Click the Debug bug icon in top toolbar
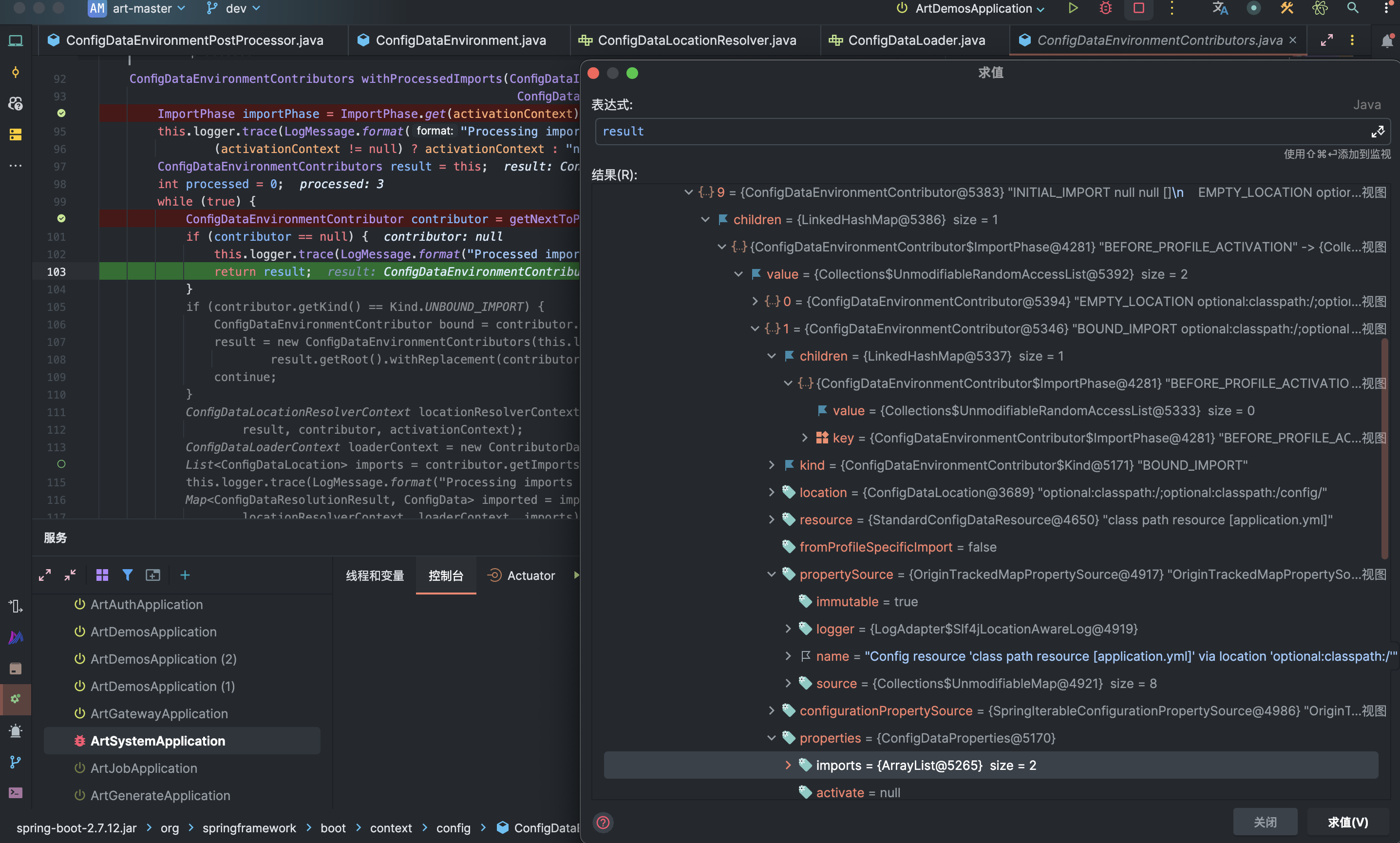Image resolution: width=1400 pixels, height=843 pixels. (1105, 8)
